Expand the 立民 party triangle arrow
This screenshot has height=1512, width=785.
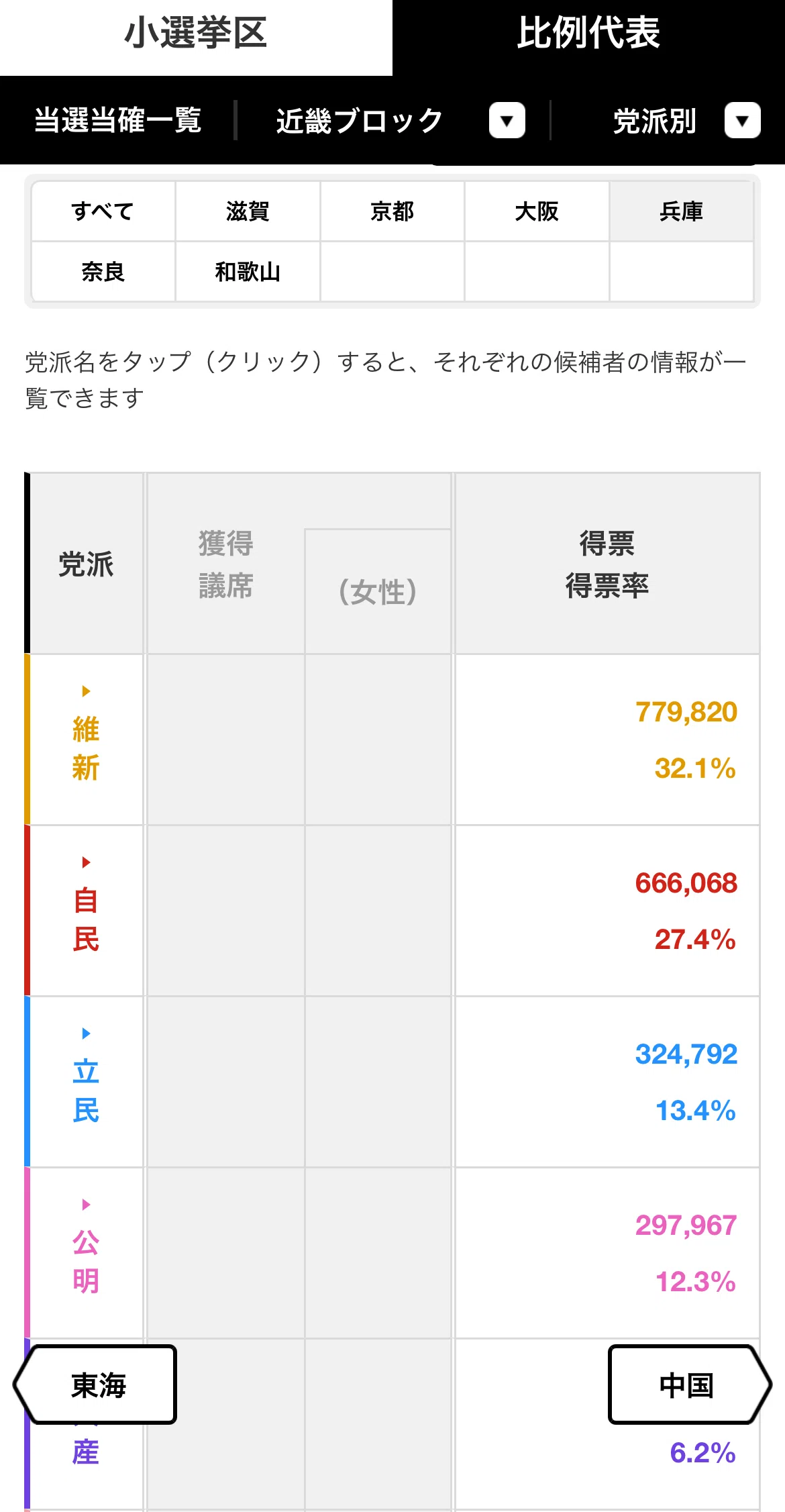(86, 1034)
